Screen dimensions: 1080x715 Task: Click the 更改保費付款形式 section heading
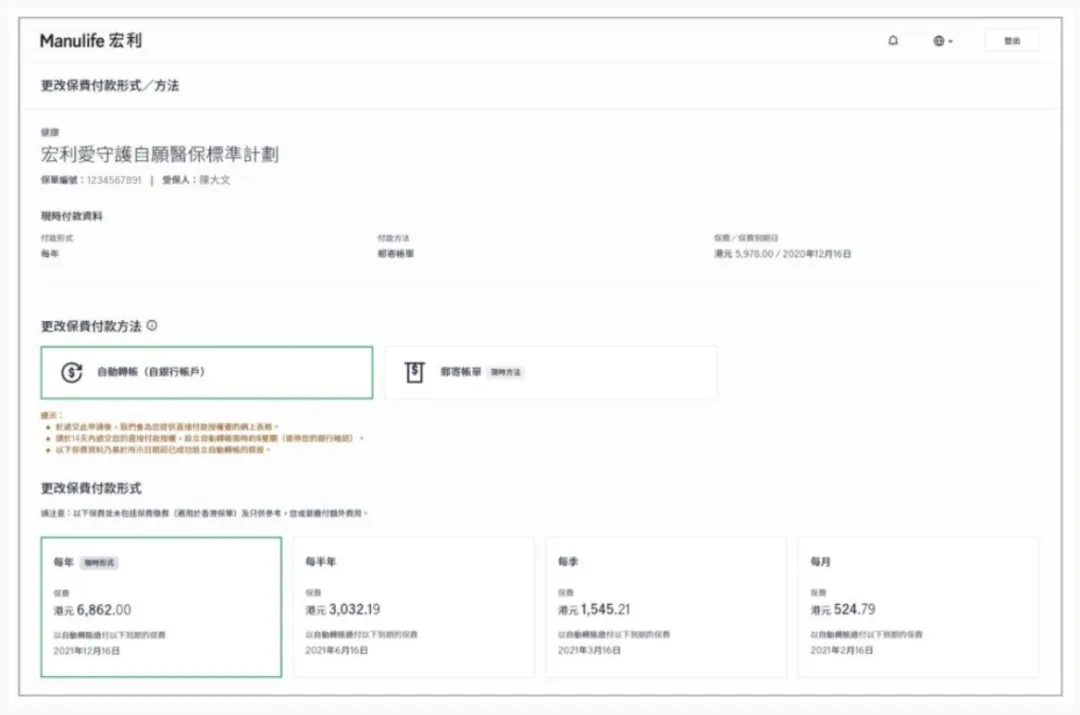[x=91, y=488]
